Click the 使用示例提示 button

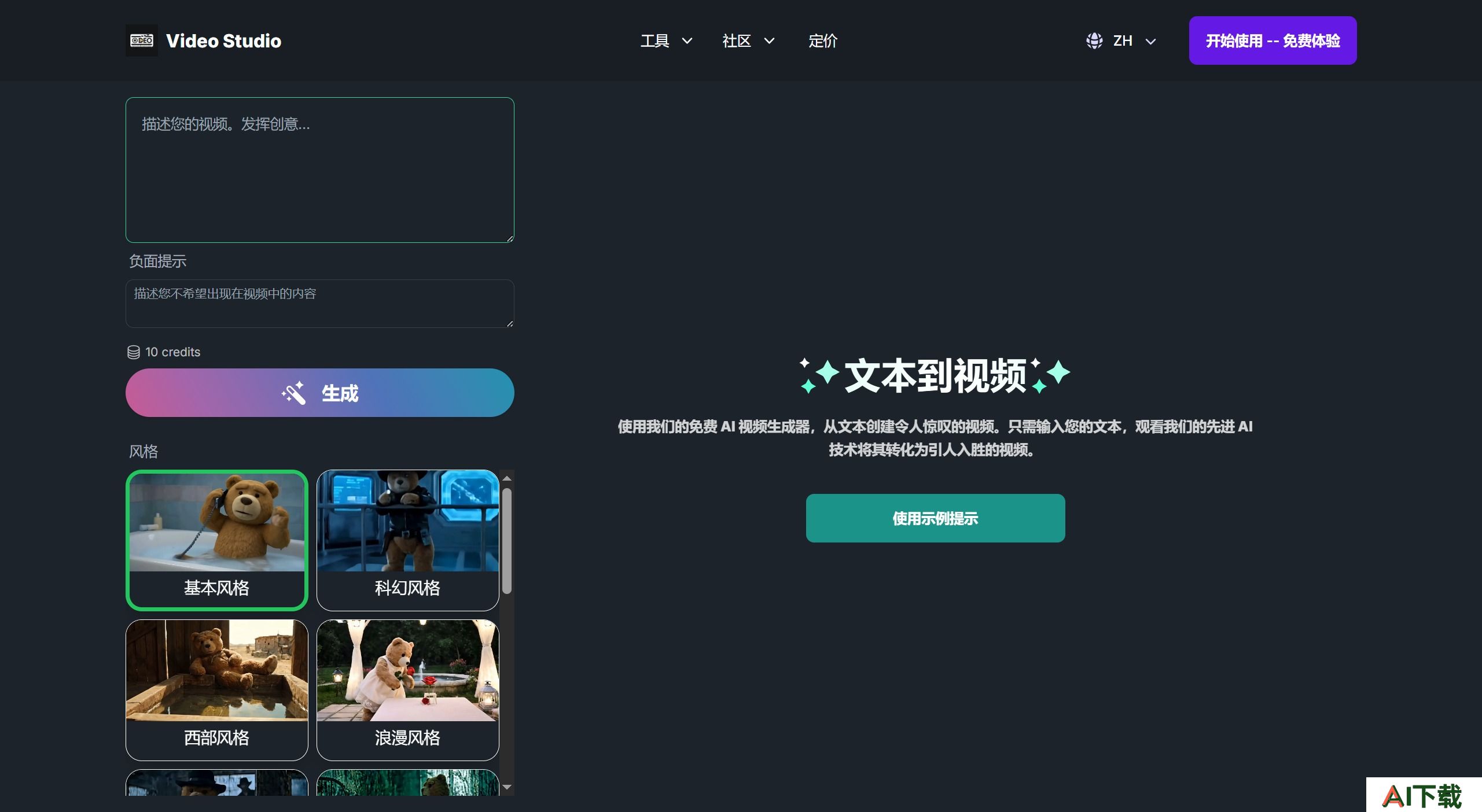(x=935, y=518)
